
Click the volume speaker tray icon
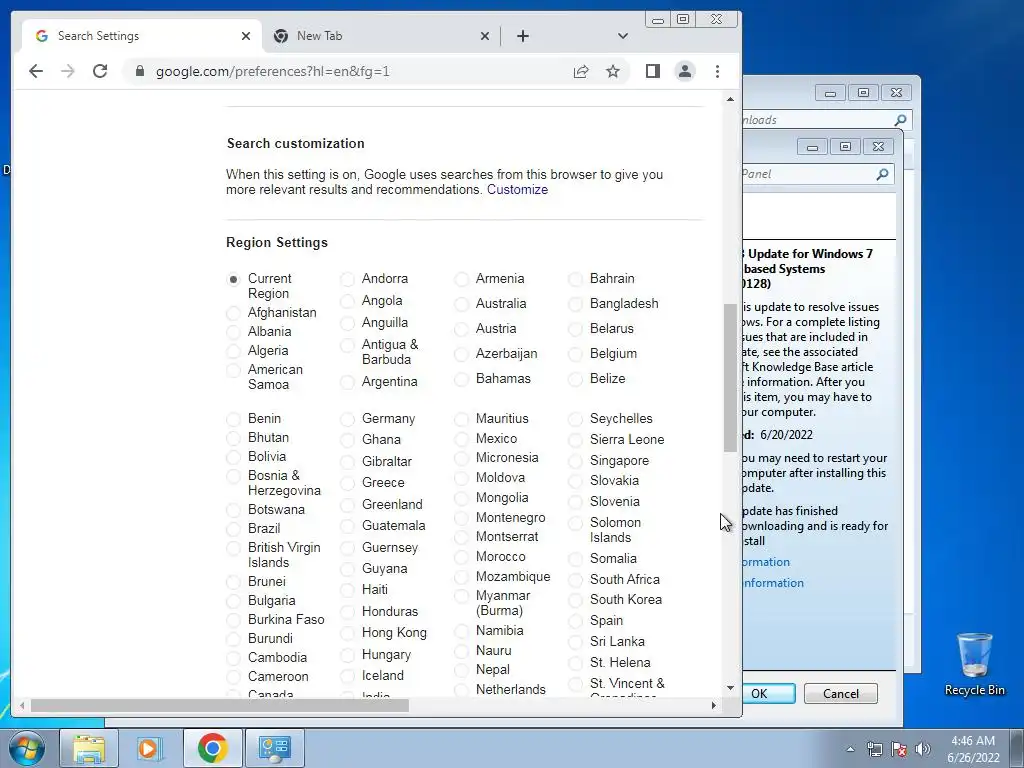923,749
